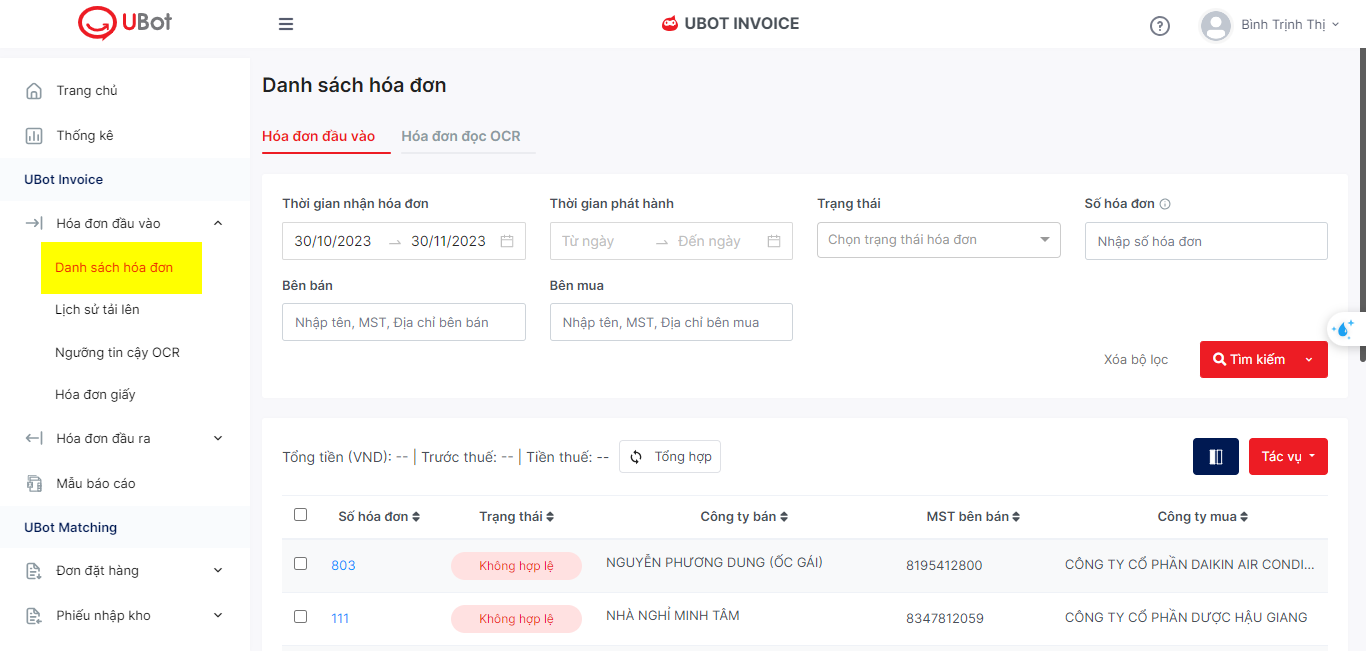Click the floating sparkle water-drop widget
This screenshot has height=651, width=1366.
coord(1343,328)
